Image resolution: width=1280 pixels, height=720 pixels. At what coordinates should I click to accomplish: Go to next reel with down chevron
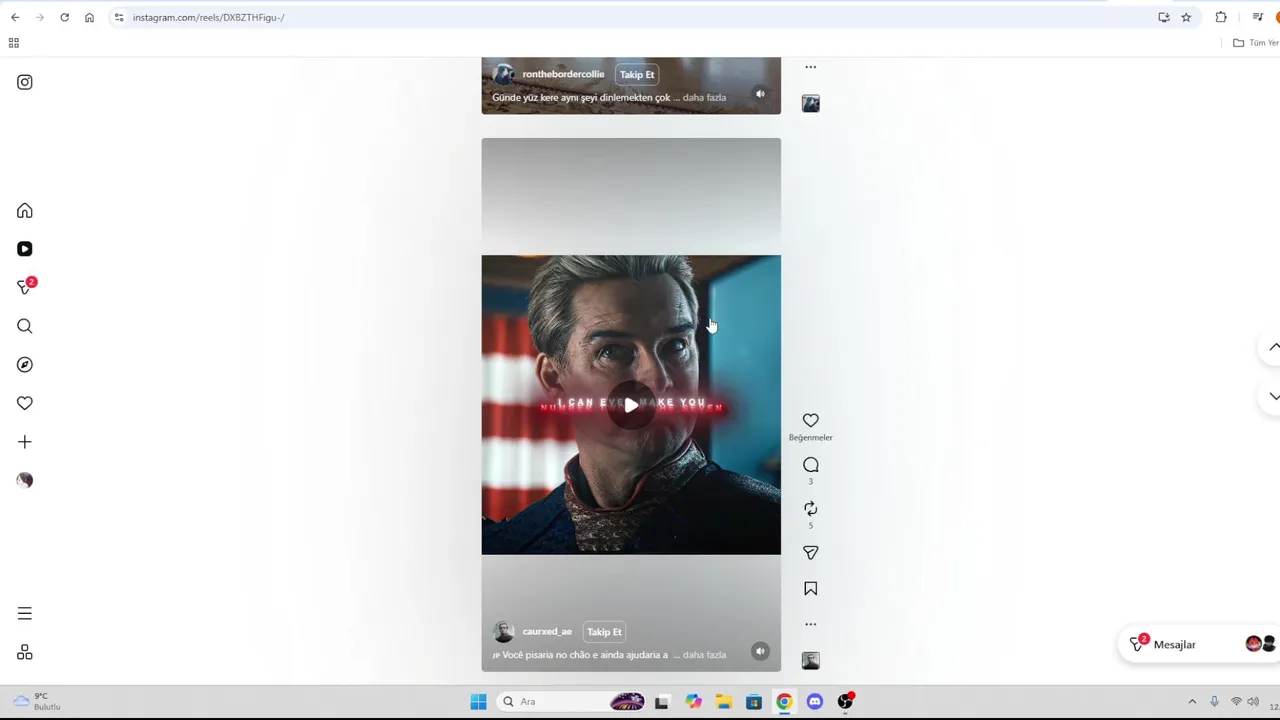point(1273,396)
